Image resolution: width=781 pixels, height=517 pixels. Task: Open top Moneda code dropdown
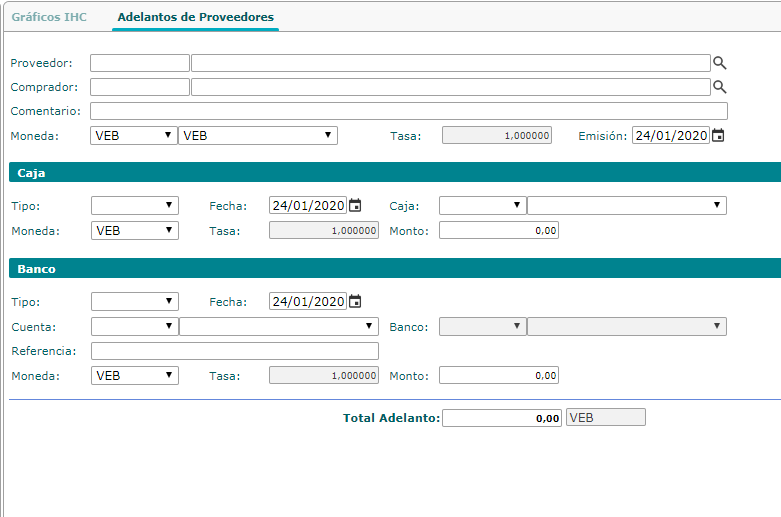pos(134,135)
